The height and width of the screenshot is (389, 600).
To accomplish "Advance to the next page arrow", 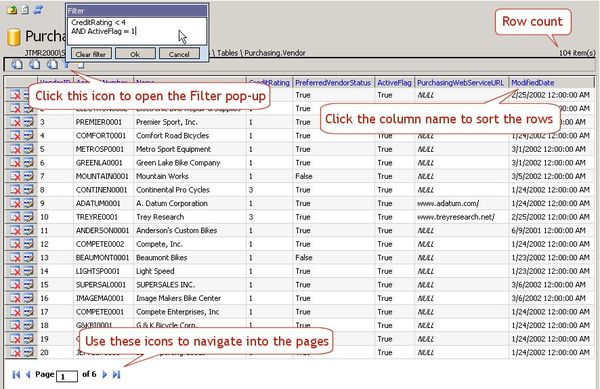I will click(105, 374).
